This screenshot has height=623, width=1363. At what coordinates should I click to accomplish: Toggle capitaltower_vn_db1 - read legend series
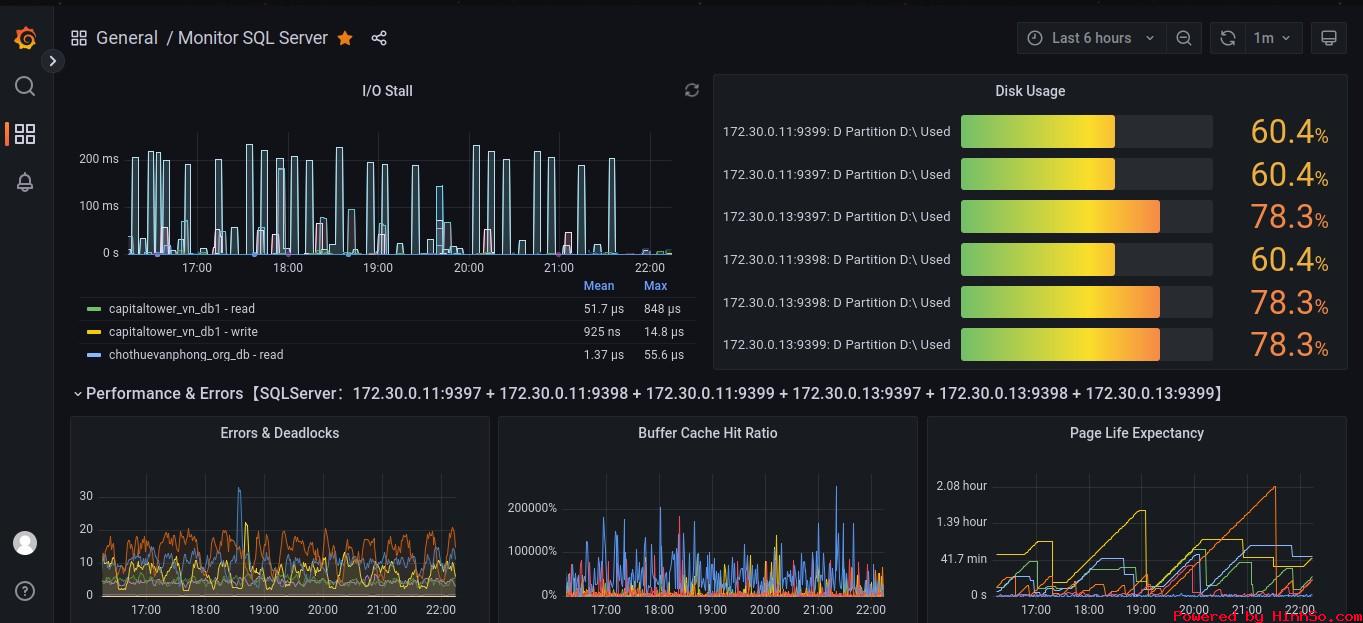click(x=181, y=309)
